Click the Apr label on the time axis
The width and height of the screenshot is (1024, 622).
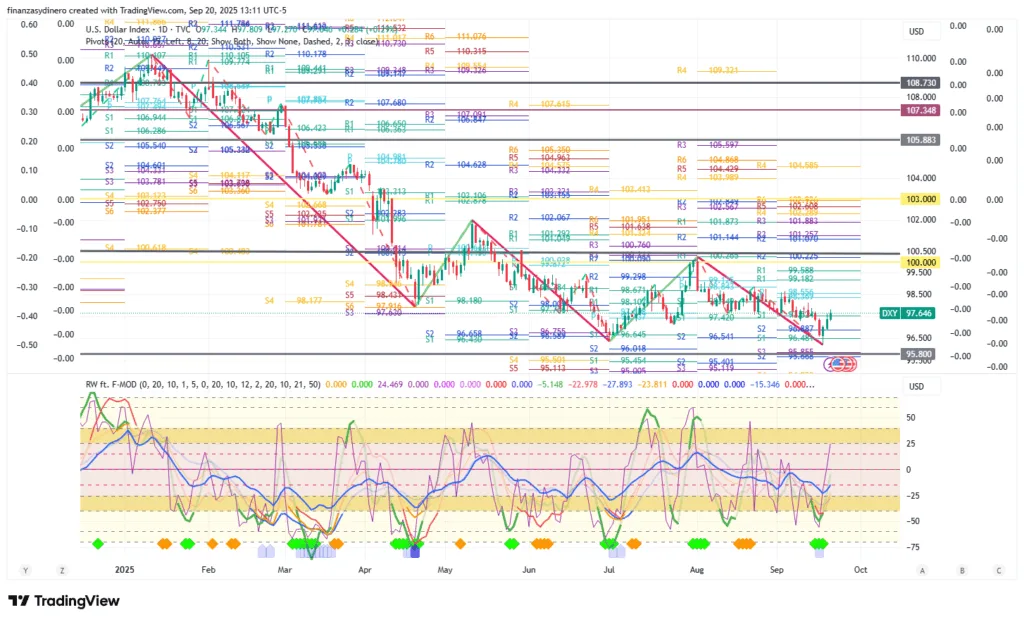[364, 570]
